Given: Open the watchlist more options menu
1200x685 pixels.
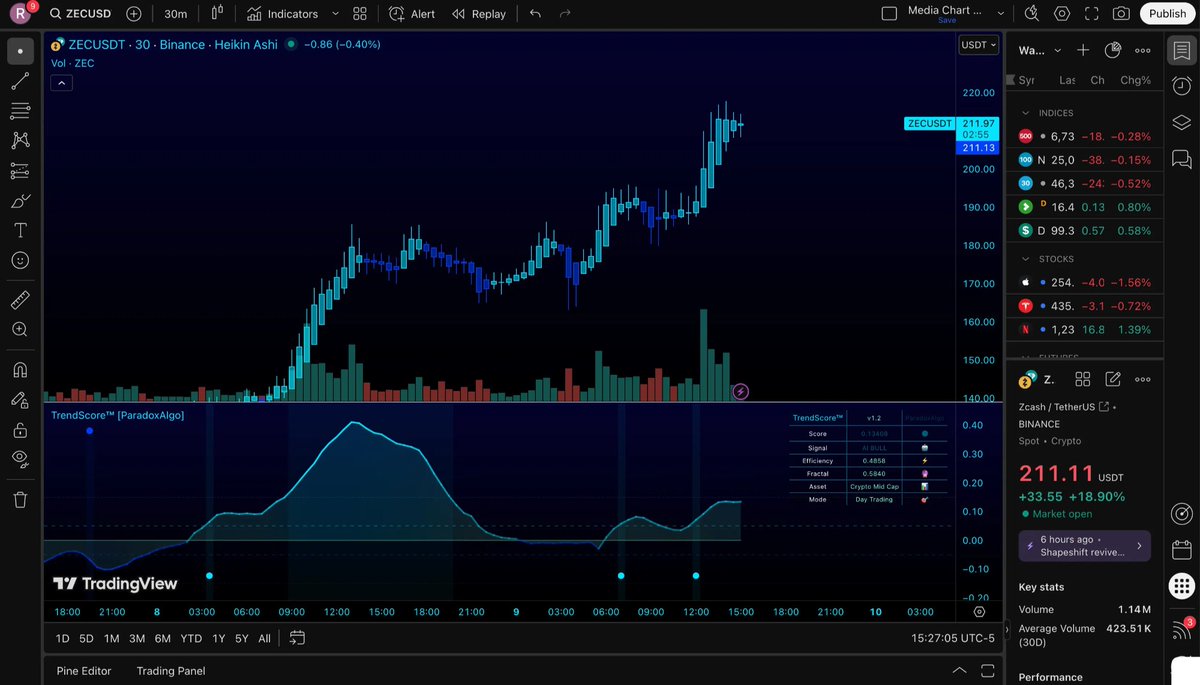Looking at the screenshot, I should (1143, 50).
